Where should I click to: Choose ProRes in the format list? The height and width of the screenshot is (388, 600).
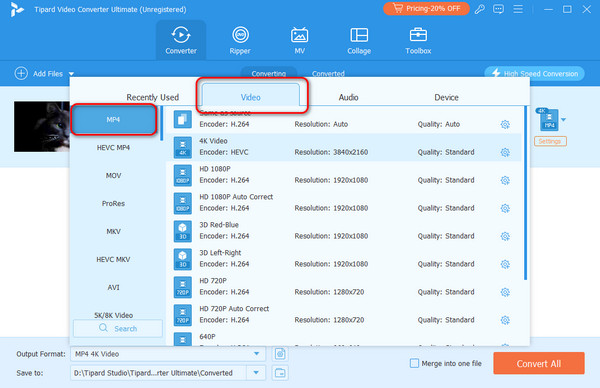pos(113,204)
